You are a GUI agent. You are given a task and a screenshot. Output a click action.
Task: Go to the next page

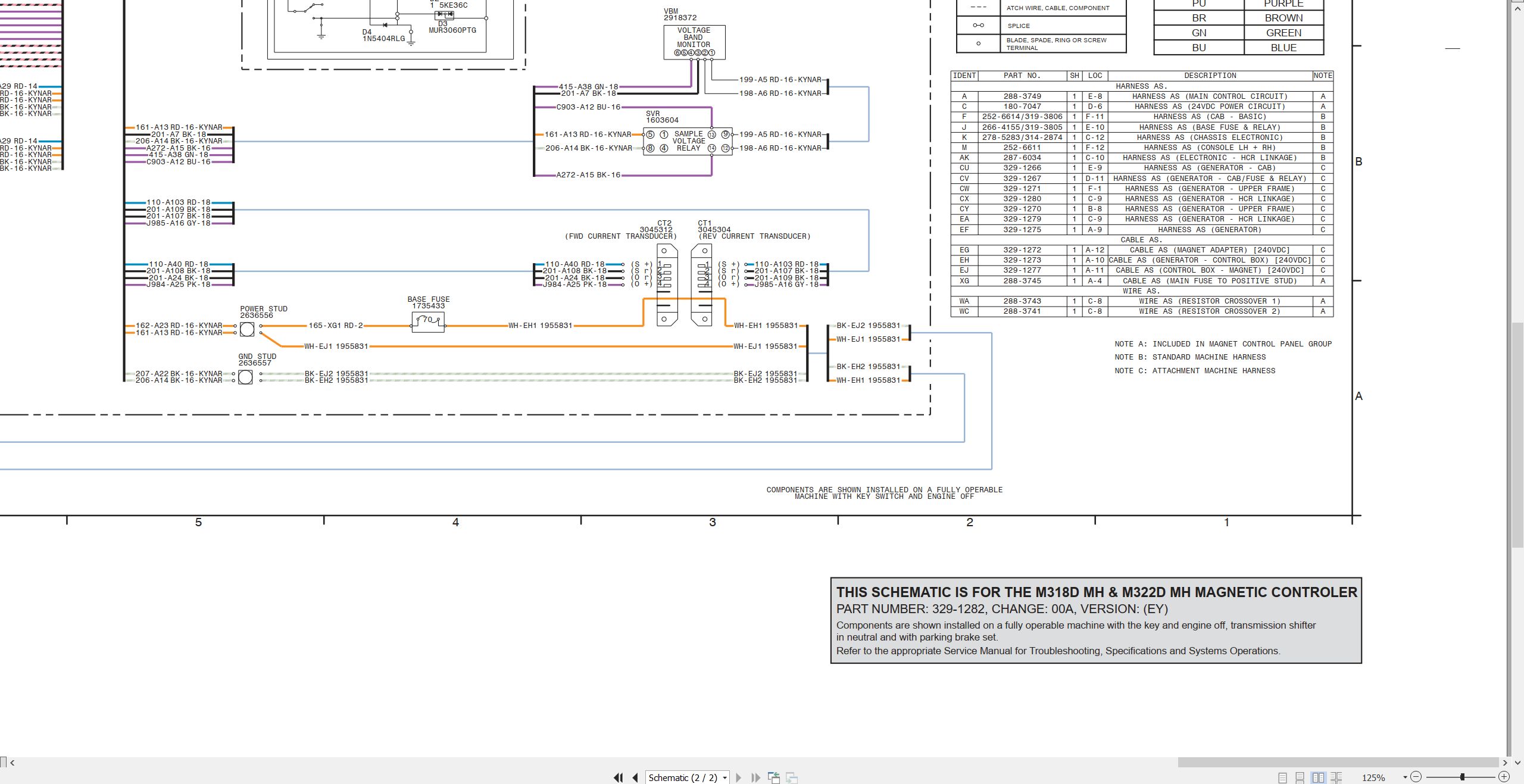pyautogui.click(x=739, y=777)
